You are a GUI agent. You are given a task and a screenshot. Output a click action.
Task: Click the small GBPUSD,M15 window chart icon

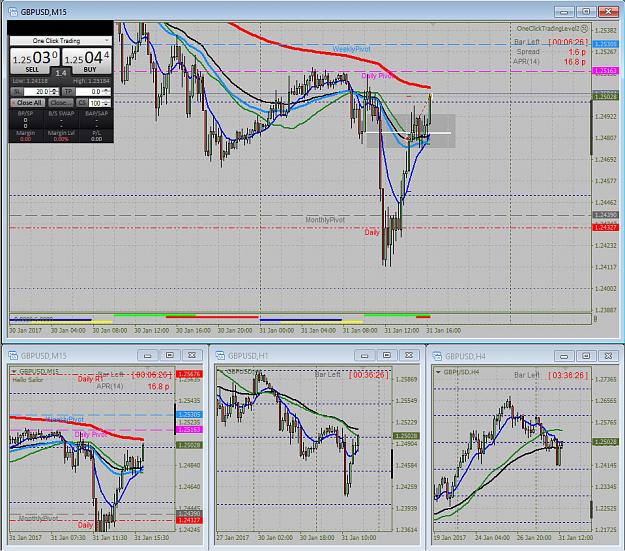(13, 355)
